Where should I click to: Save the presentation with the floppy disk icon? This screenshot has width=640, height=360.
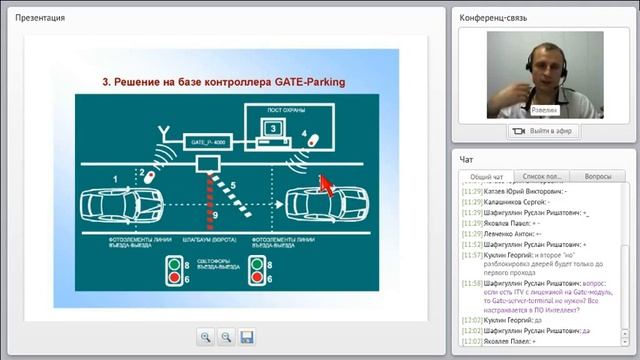click(x=247, y=337)
